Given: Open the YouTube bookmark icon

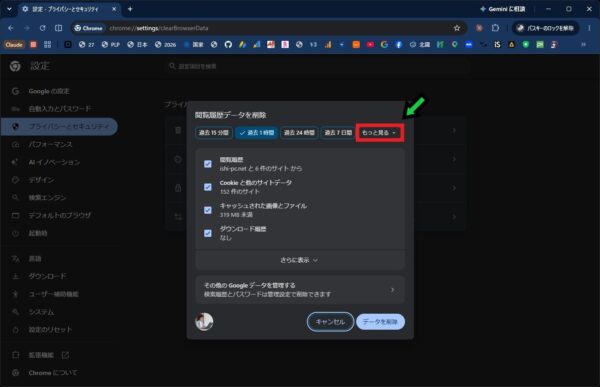Looking at the screenshot, I should click(x=370, y=45).
